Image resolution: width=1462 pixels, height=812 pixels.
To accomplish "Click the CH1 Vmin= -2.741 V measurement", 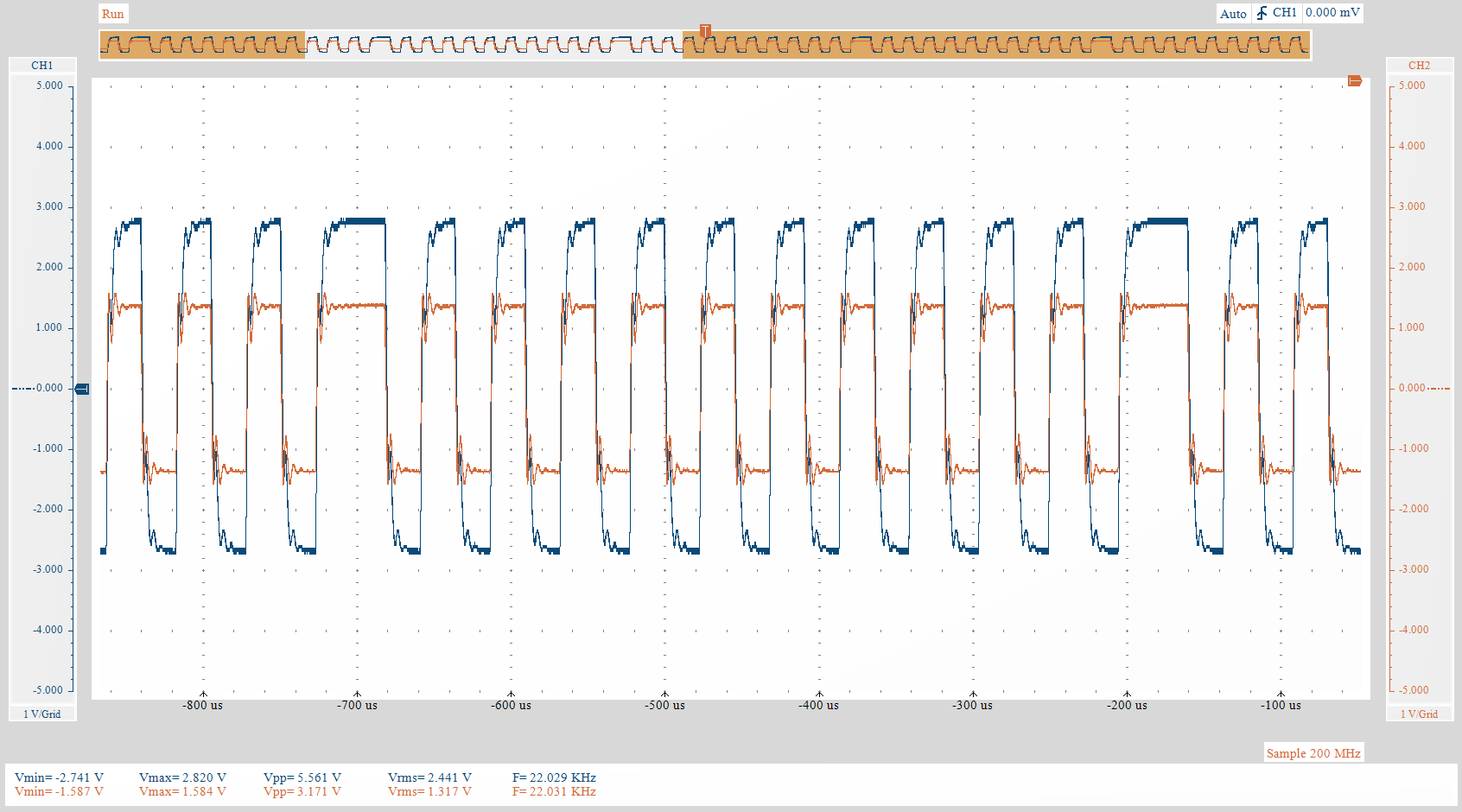I will click(x=59, y=777).
